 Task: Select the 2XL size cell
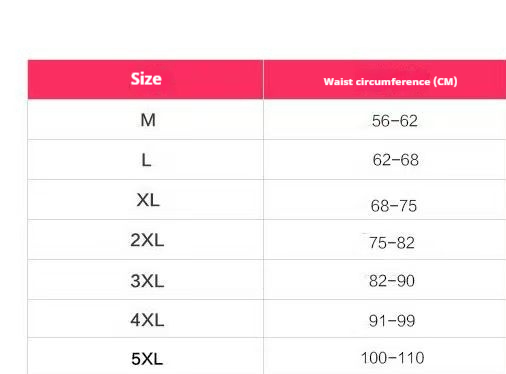tap(147, 240)
